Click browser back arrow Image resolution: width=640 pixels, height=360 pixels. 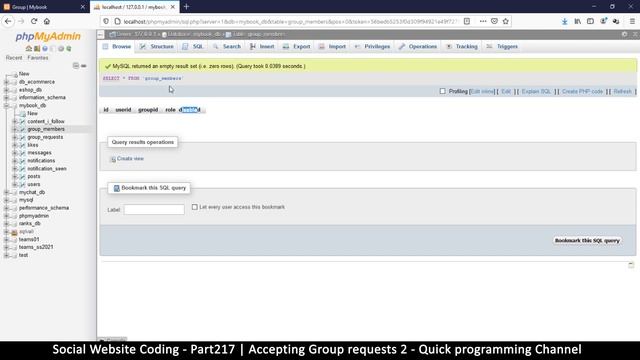click(8, 21)
